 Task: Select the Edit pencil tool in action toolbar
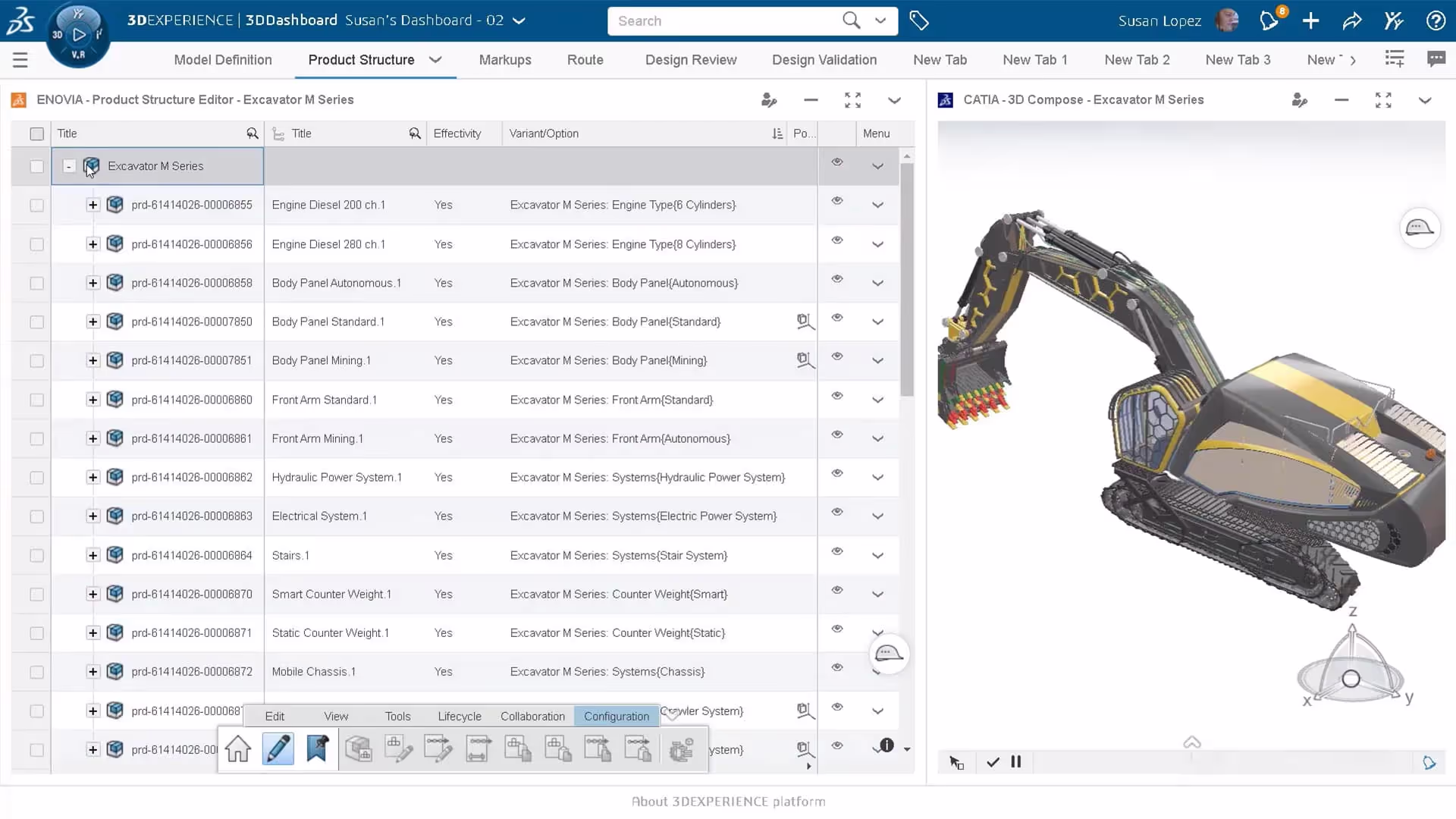tap(278, 749)
